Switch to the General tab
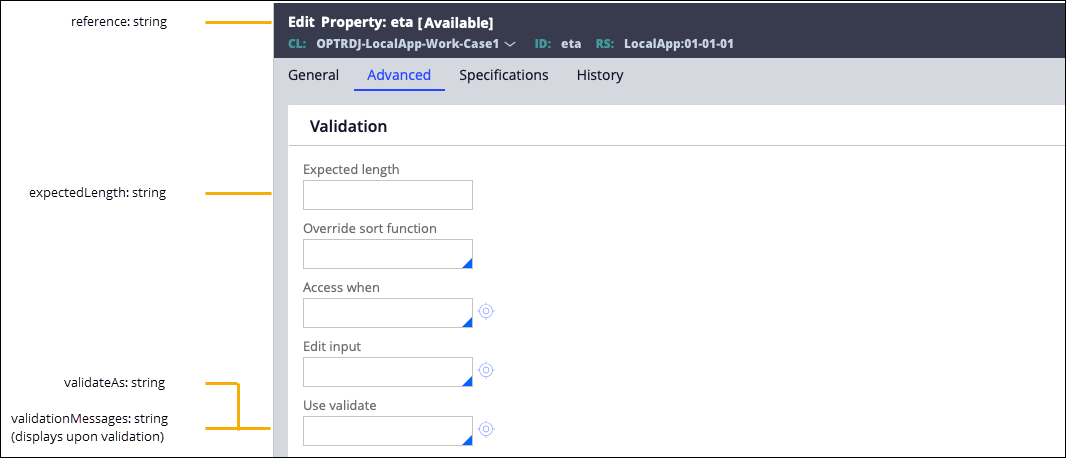The height and width of the screenshot is (458, 1066). point(313,75)
